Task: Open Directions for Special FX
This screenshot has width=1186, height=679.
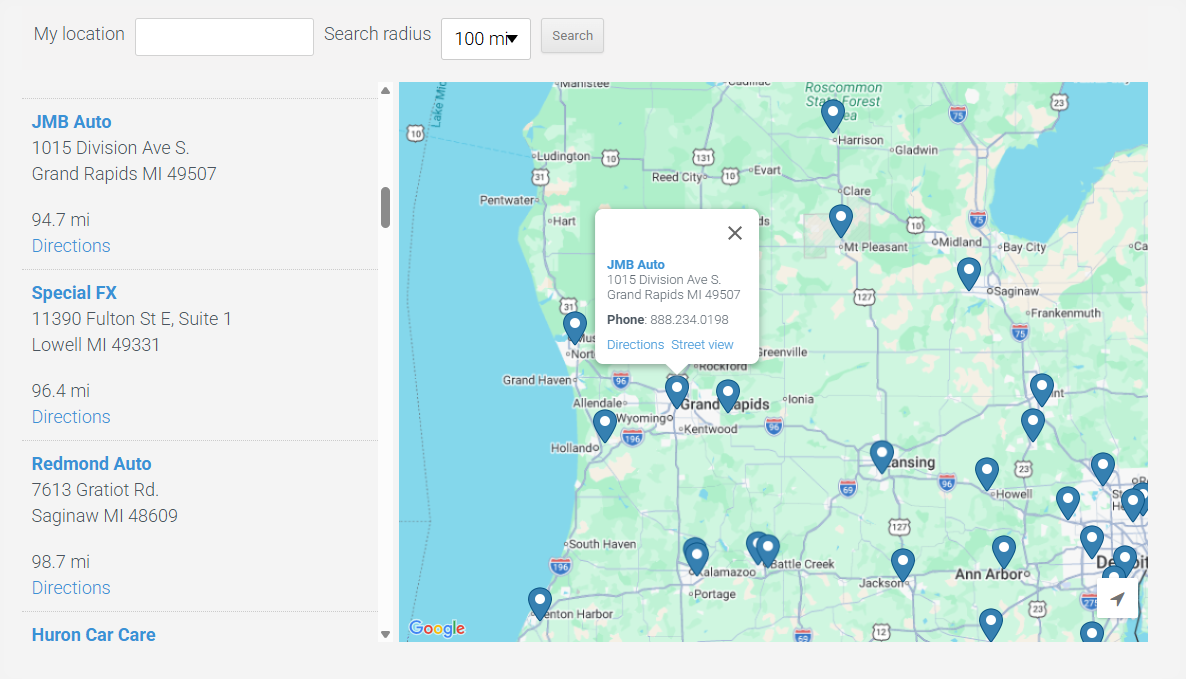Action: point(71,417)
